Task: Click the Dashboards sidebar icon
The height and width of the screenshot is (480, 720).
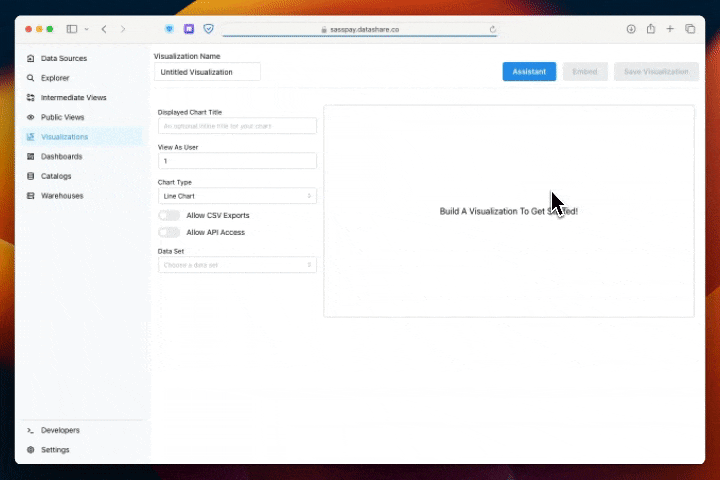Action: [x=31, y=156]
